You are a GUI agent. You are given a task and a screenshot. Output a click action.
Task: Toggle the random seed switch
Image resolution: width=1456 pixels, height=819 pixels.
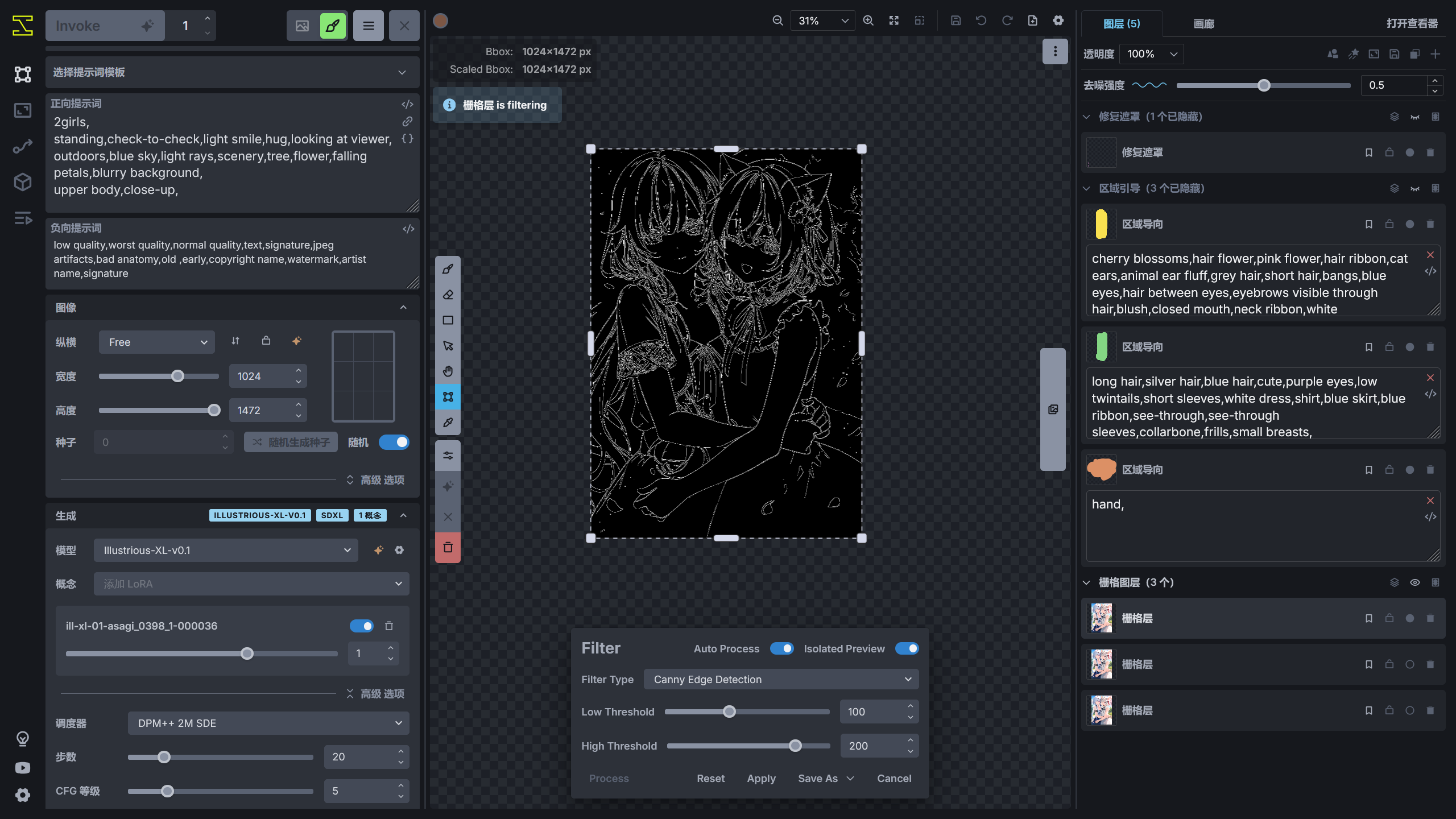[394, 442]
